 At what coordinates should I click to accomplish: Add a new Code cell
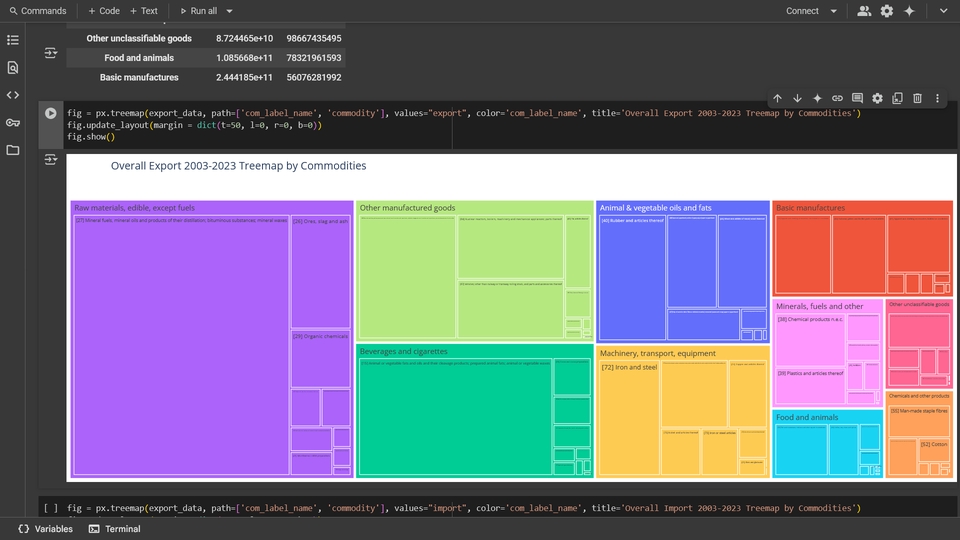pos(103,11)
